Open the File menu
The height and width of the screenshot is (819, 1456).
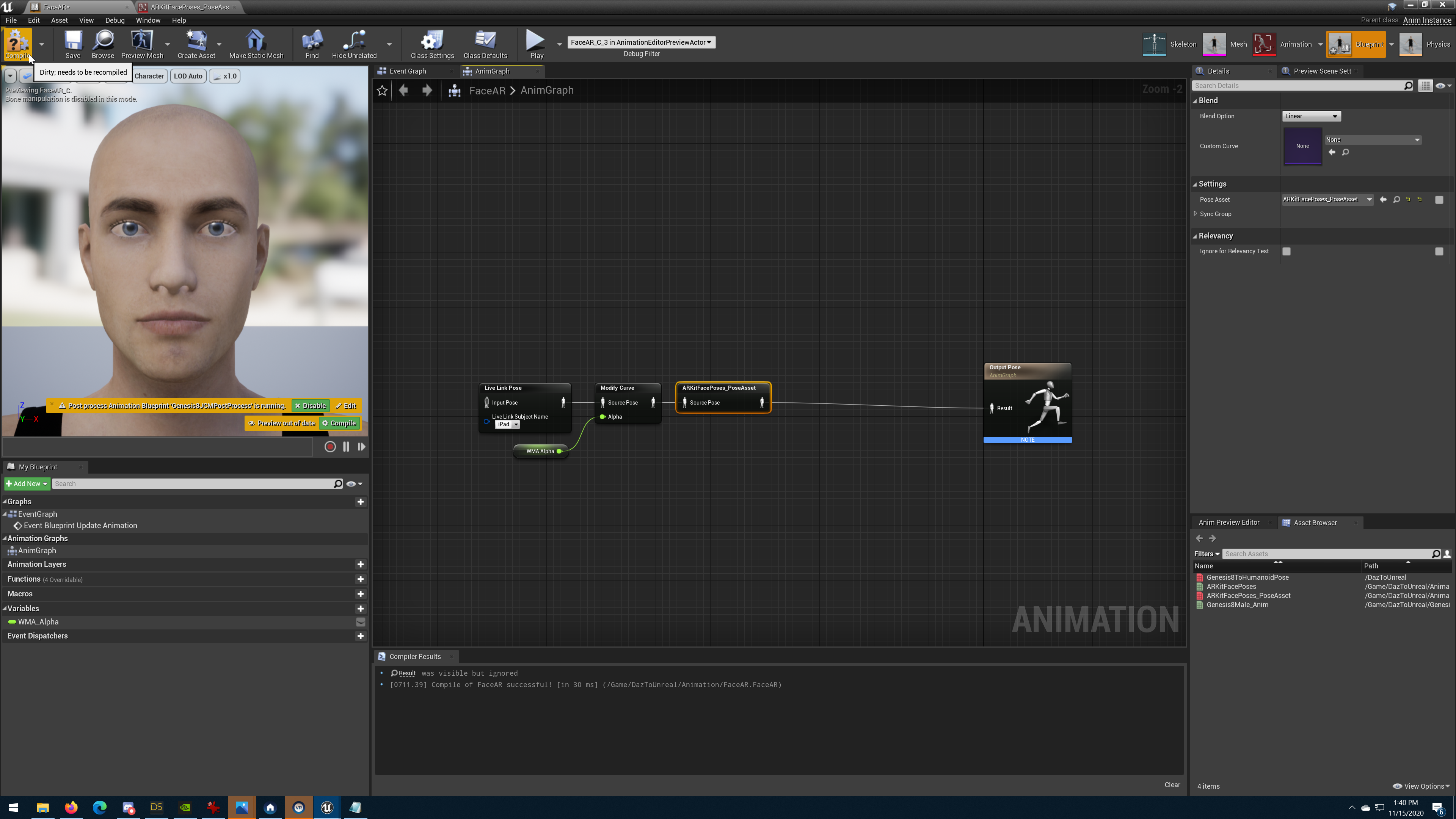tap(11, 20)
